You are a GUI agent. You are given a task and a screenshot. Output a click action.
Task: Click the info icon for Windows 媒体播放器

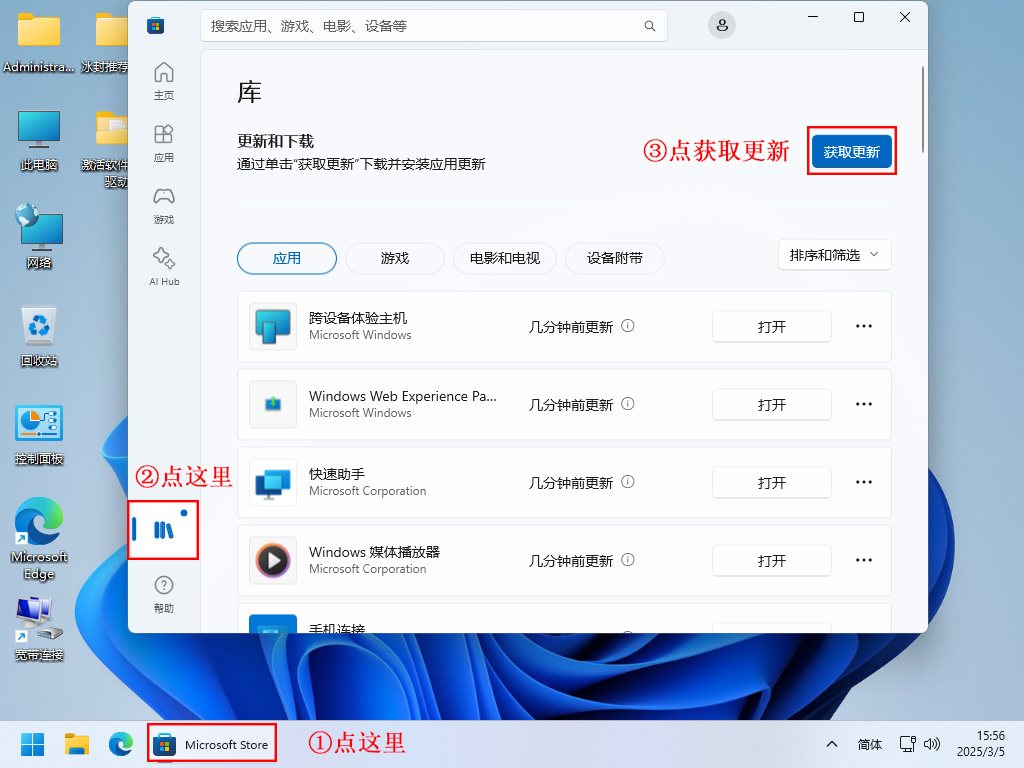628,560
